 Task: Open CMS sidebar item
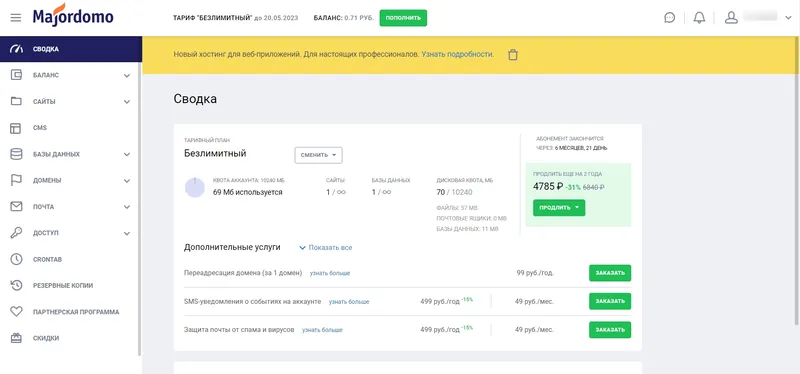[69, 128]
